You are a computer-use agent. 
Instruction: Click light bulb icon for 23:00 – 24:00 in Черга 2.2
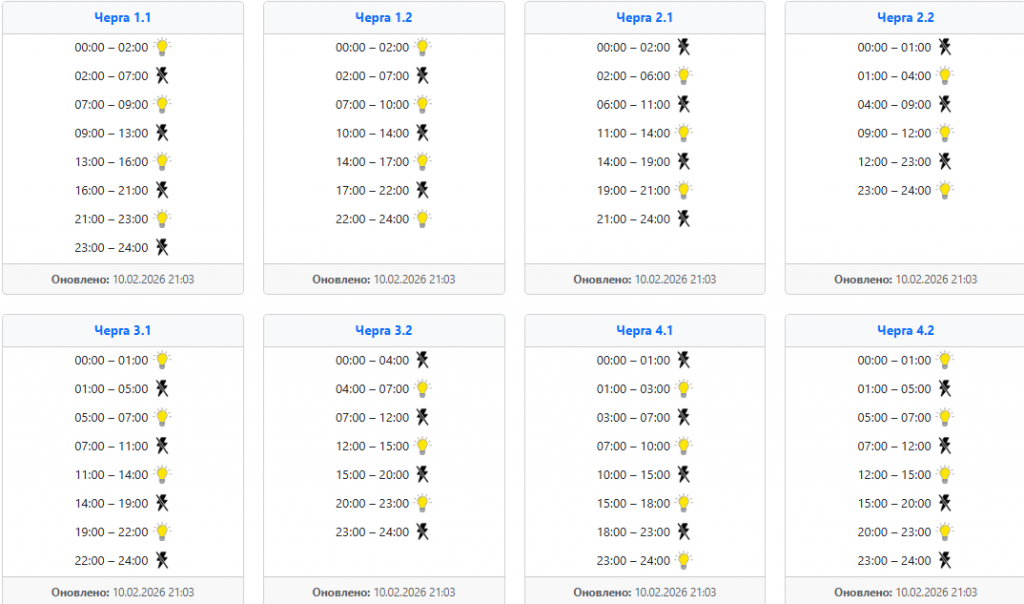pos(945,190)
